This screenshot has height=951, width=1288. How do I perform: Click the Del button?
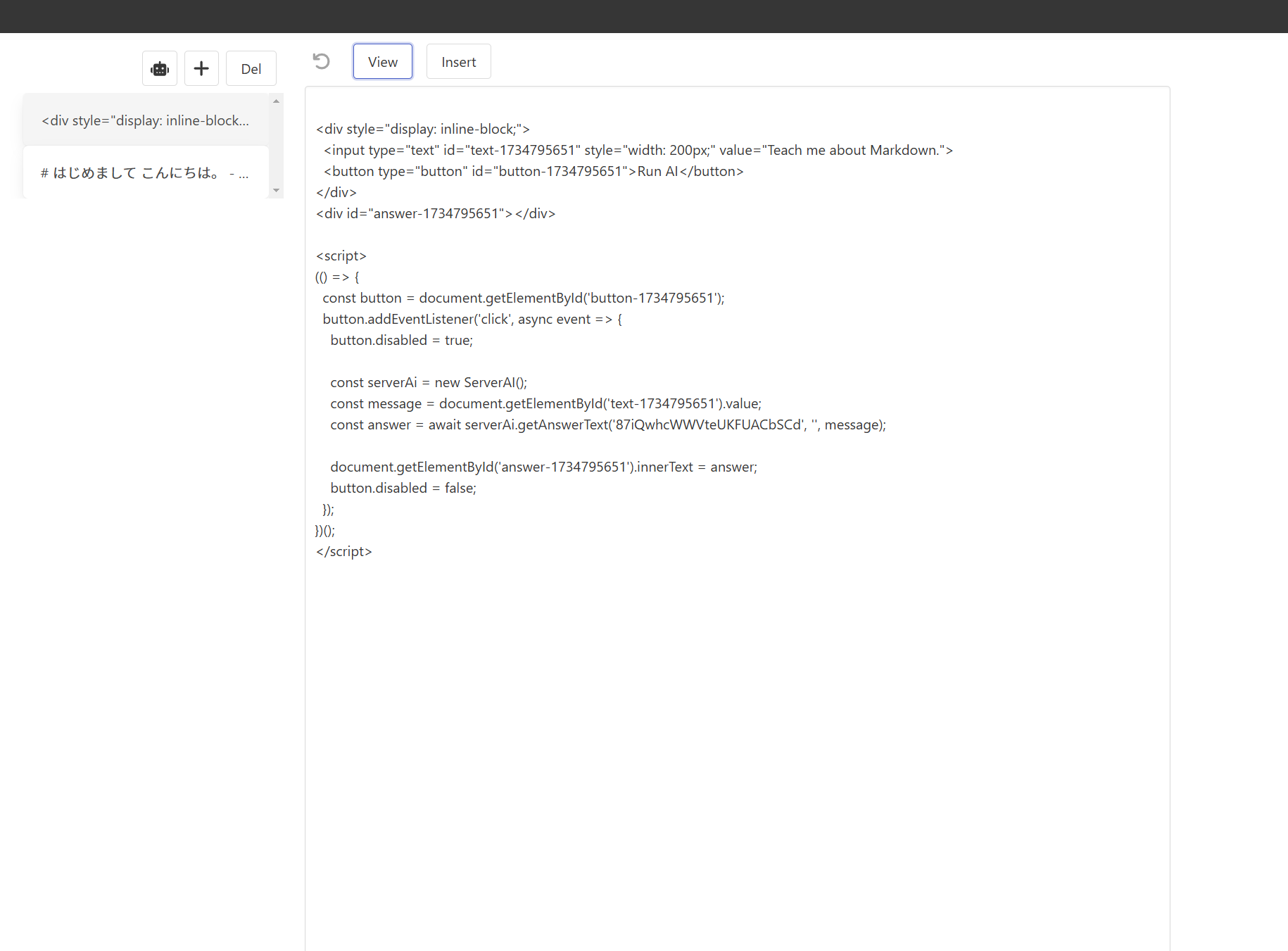coord(251,68)
